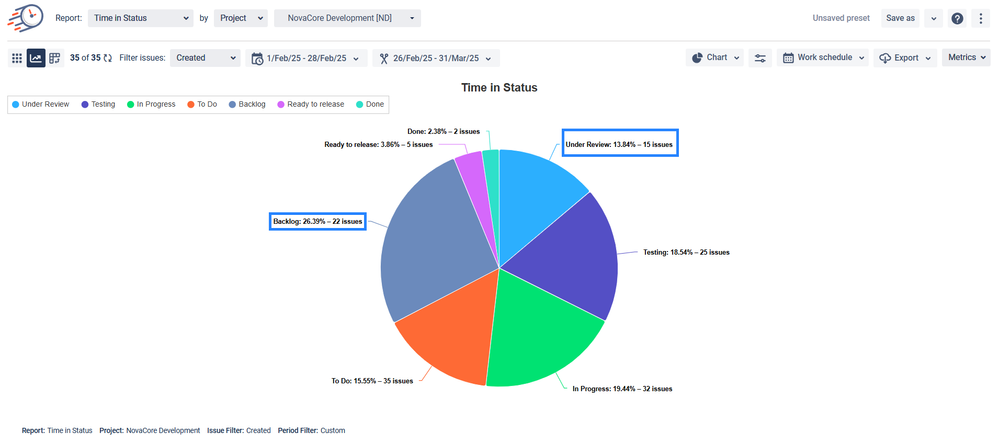Click footer 'Project: NovaCore Development' text
This screenshot has width=999, height=445.
pyautogui.click(x=150, y=430)
